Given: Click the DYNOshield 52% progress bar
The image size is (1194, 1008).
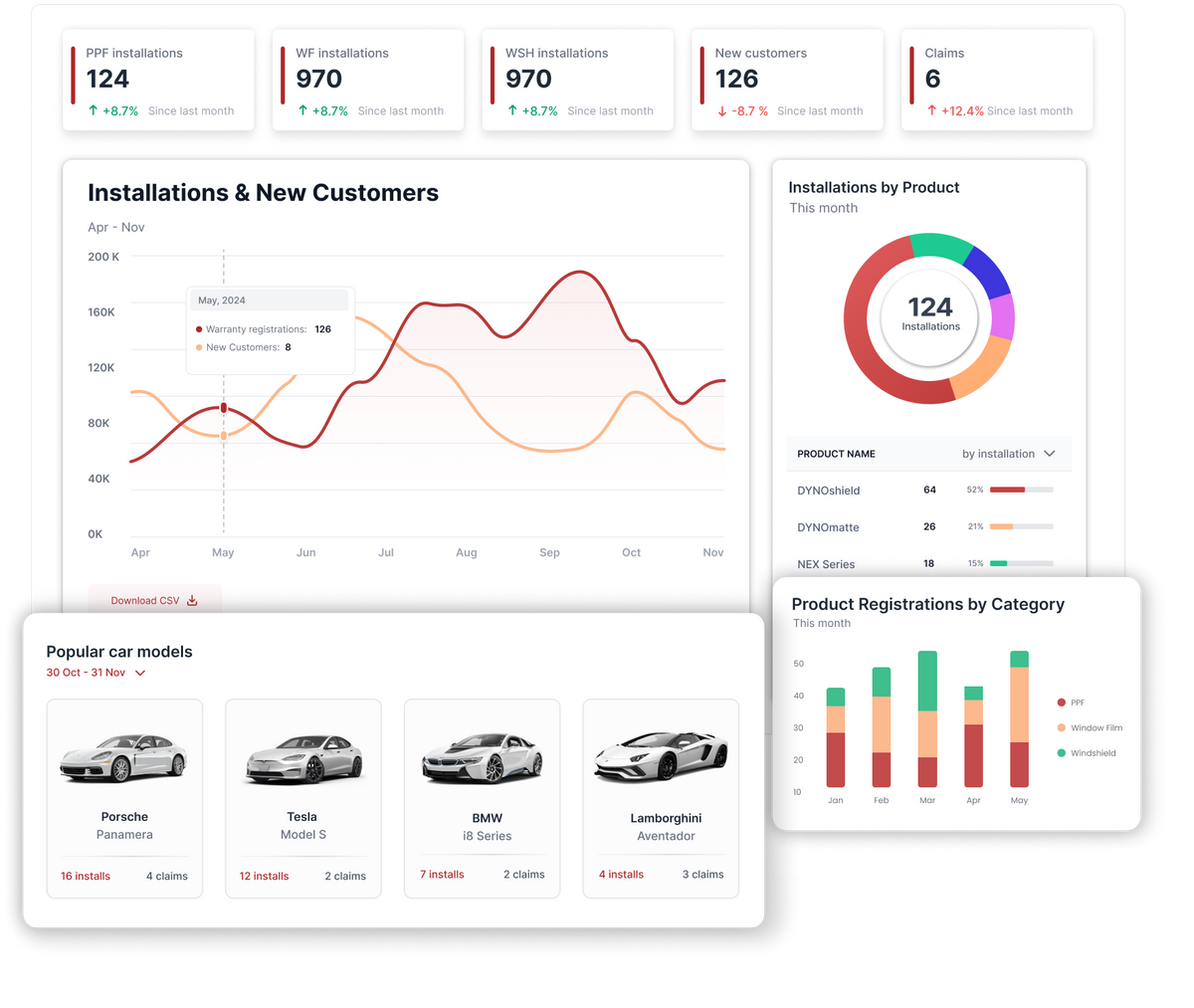Looking at the screenshot, I should point(1021,490).
